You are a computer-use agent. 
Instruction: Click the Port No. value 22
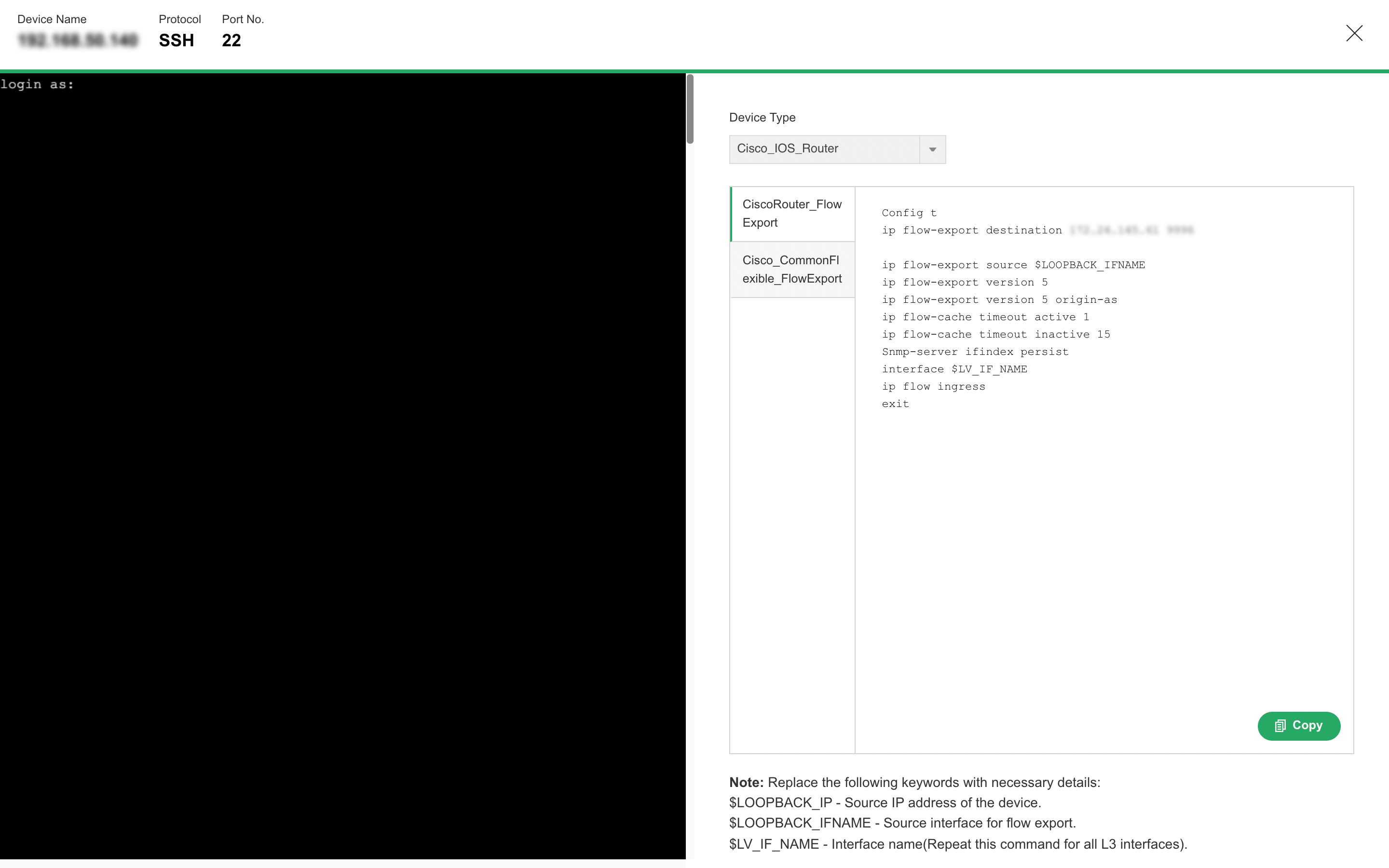coord(231,40)
